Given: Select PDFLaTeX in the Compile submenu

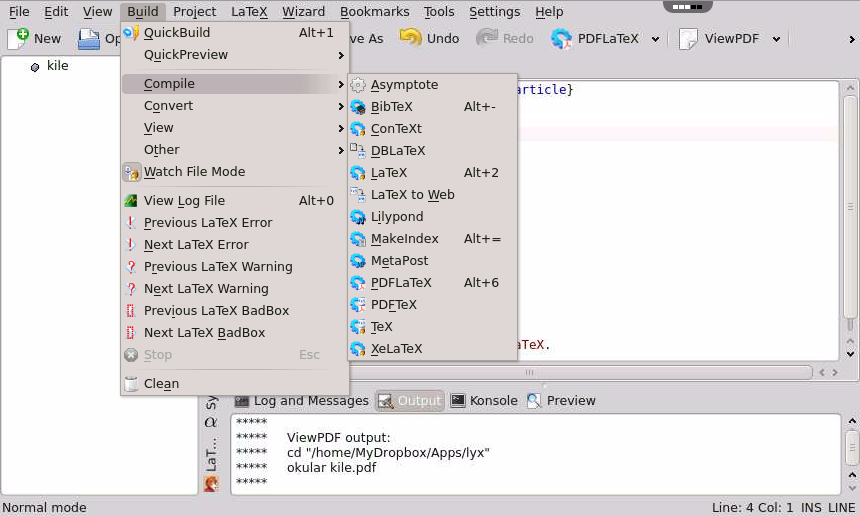Looking at the screenshot, I should 432,282.
